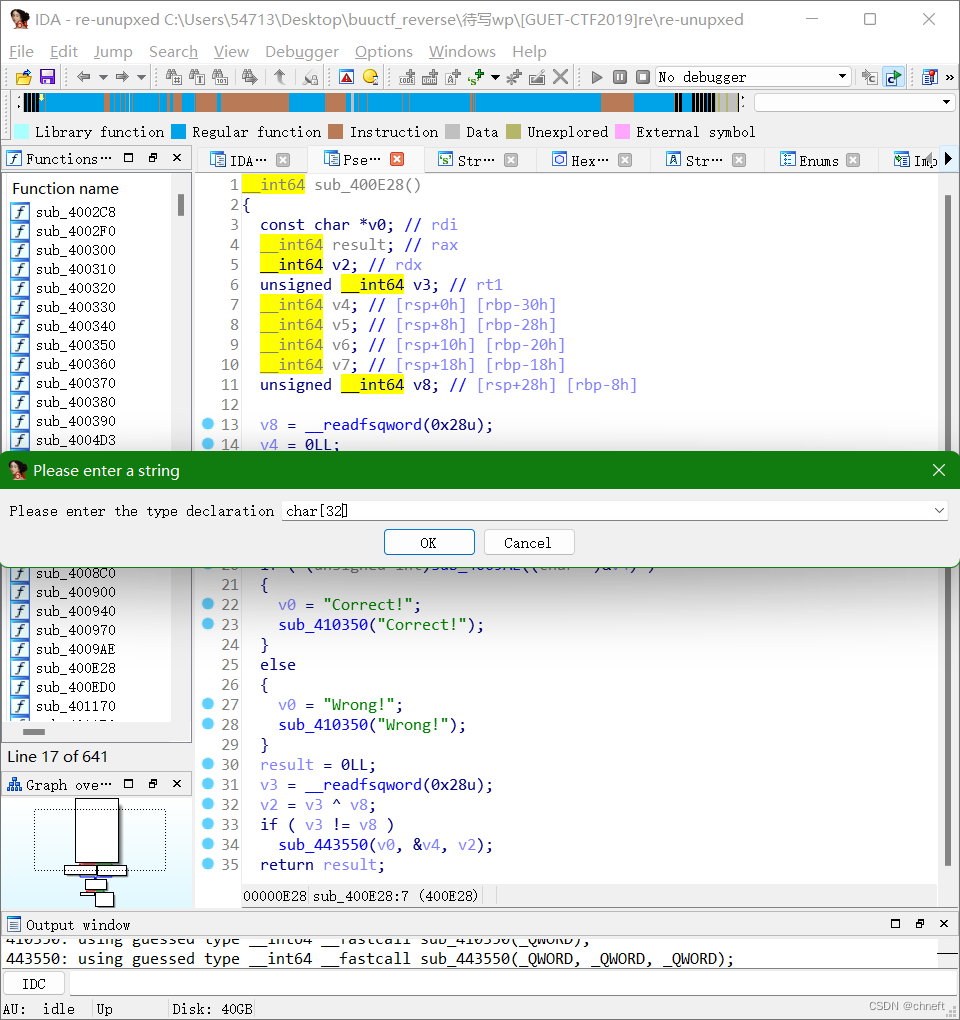Open the type declaration dropdown arrow
This screenshot has width=960, height=1020.
[939, 510]
